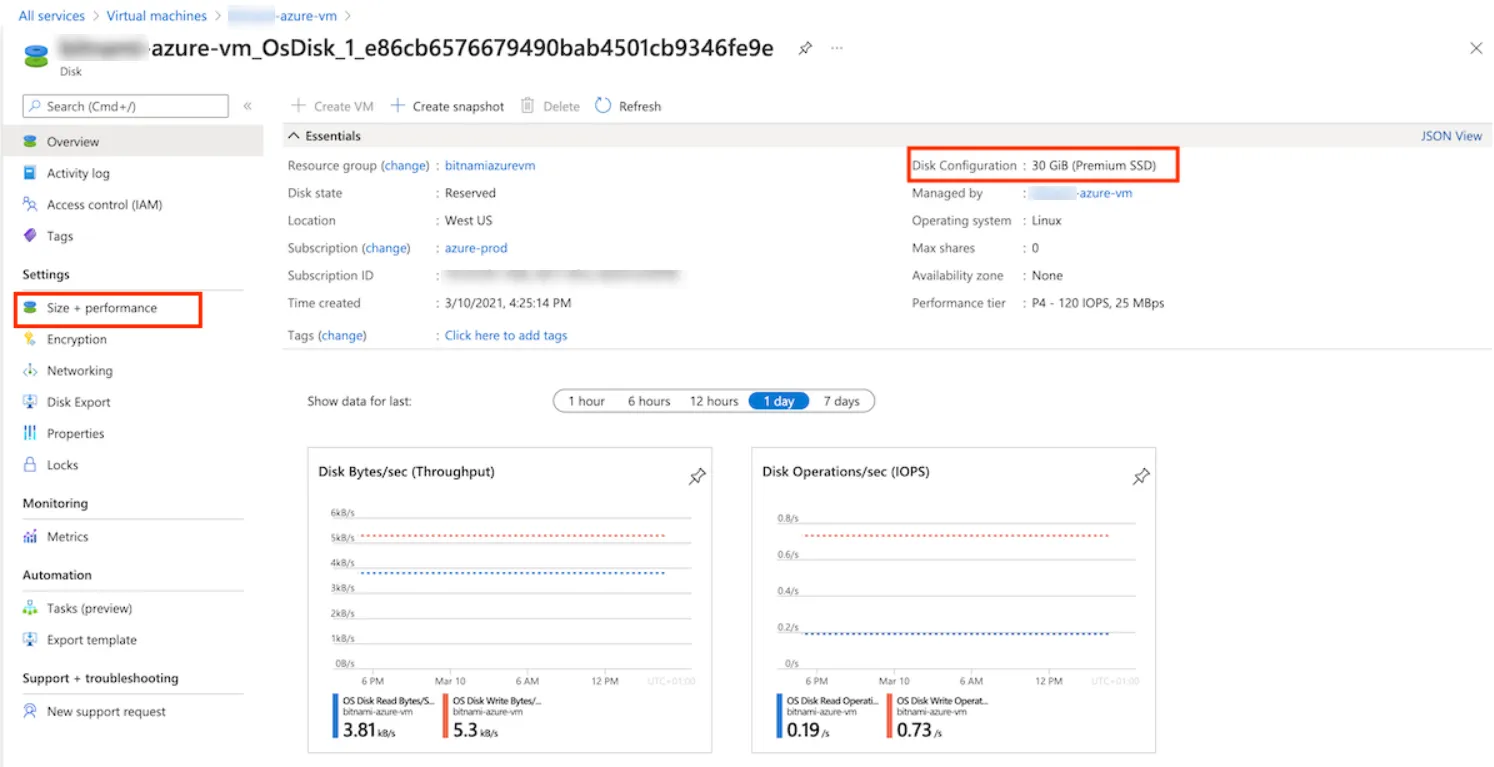The image size is (1494, 767).
Task: Click the Create VM button
Action: (x=332, y=106)
